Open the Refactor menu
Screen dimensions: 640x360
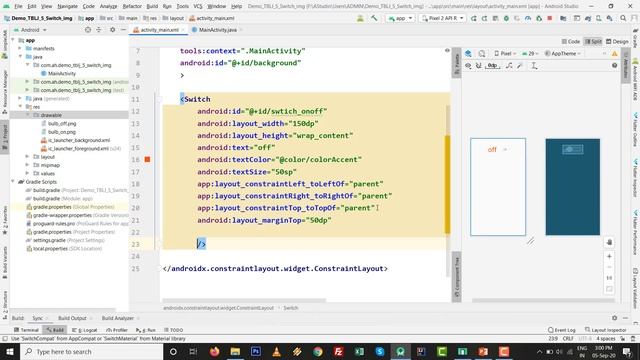point(132,6)
